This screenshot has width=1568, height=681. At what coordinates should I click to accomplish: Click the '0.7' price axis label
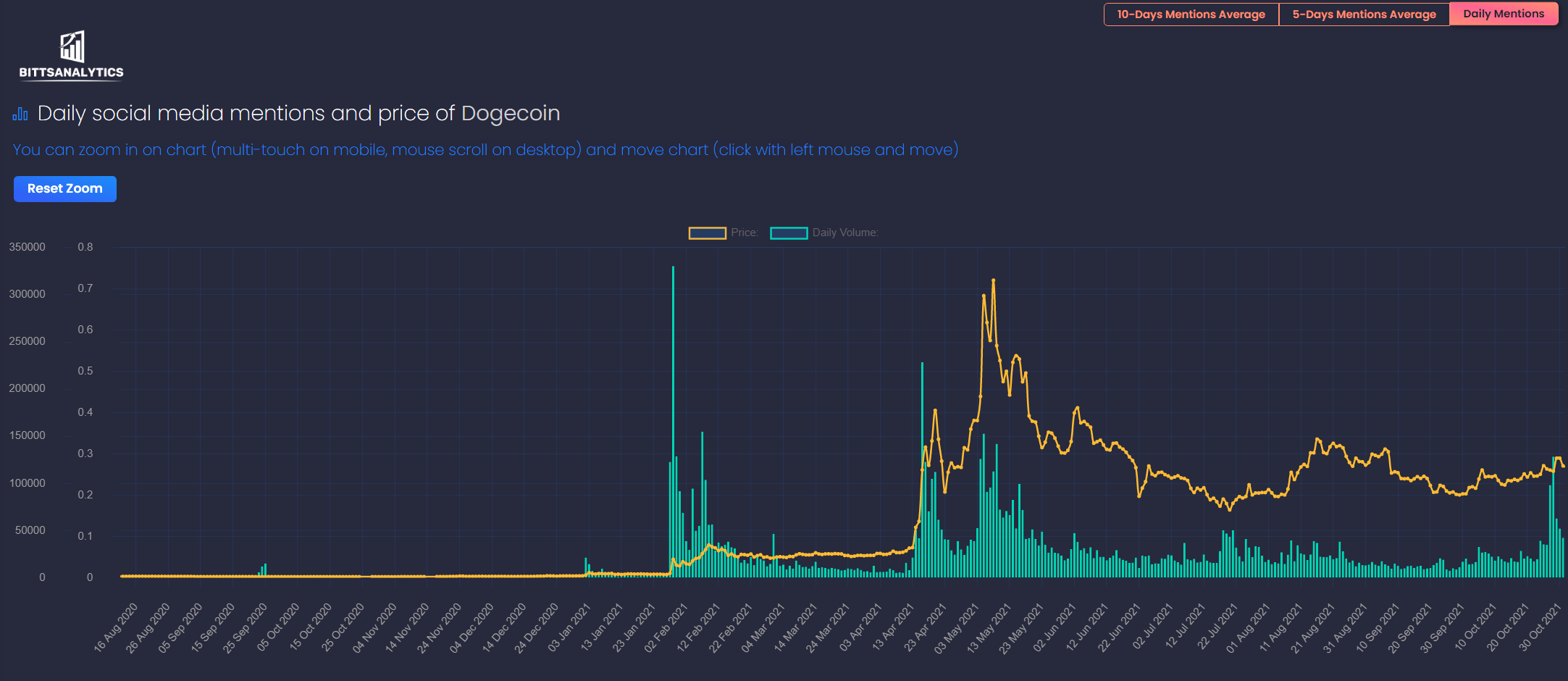click(x=85, y=288)
